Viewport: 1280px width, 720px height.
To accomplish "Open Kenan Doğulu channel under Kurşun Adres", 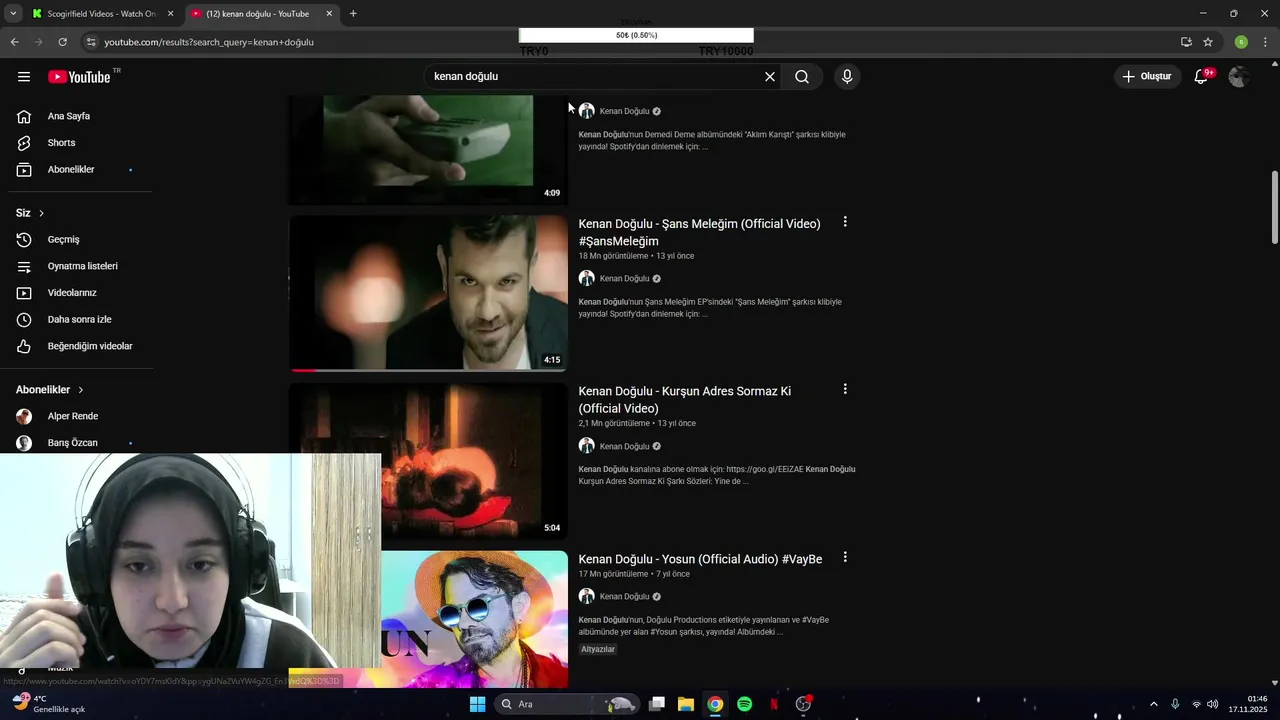I will 625,447.
